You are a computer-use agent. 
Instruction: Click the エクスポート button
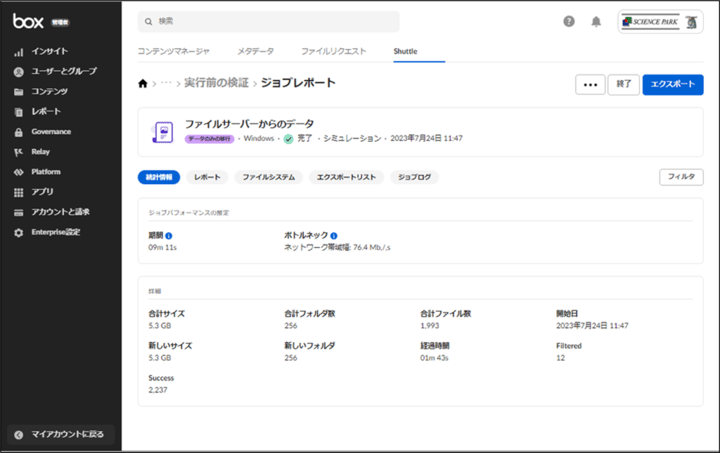[672, 85]
